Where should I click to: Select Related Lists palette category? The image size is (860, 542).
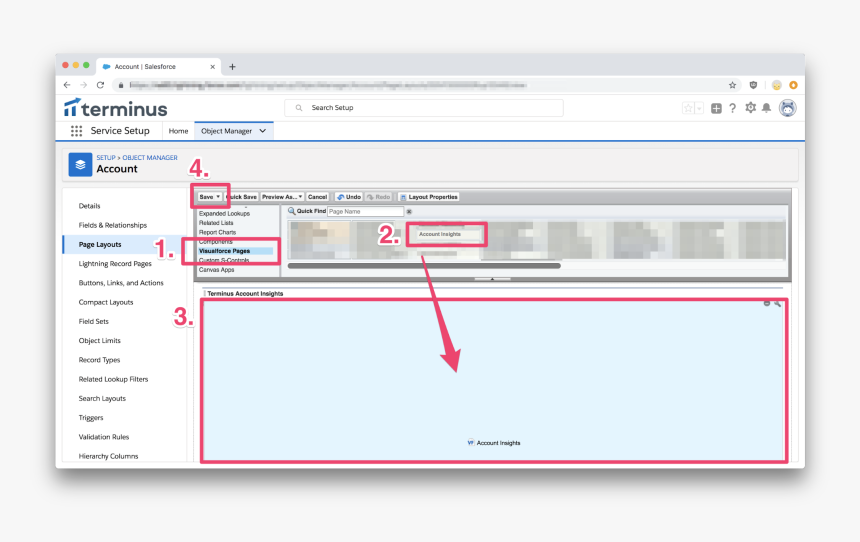point(216,223)
